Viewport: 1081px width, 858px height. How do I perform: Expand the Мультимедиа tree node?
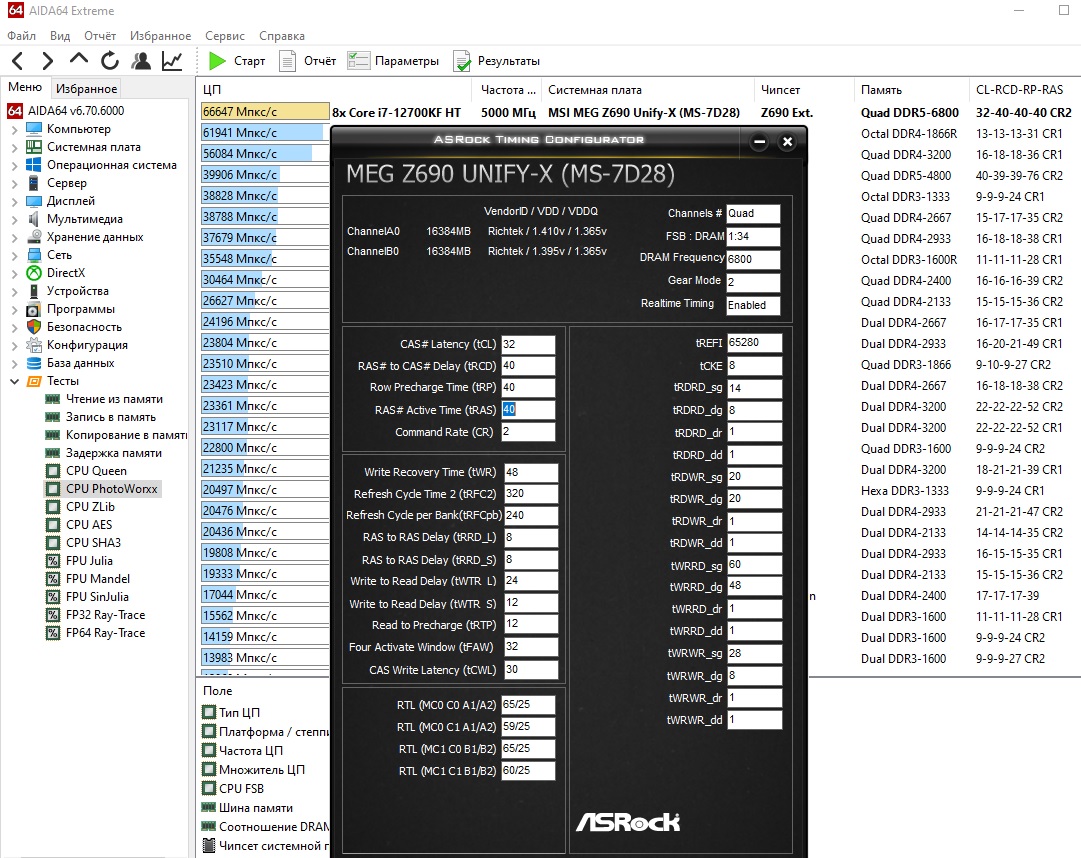[14, 219]
